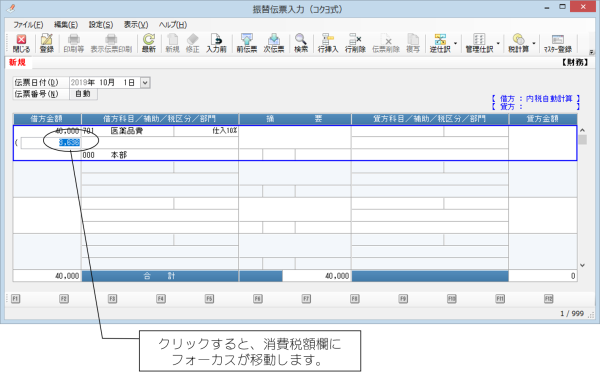Click the 入力前 toolbar icon
This screenshot has width=600, height=375.
click(x=216, y=43)
